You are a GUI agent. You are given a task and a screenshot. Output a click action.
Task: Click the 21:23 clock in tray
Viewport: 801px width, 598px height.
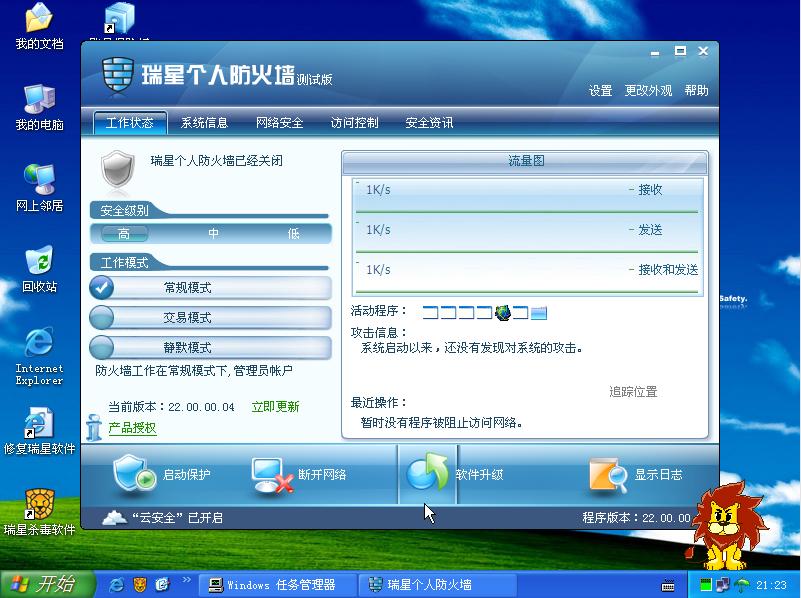pos(771,585)
